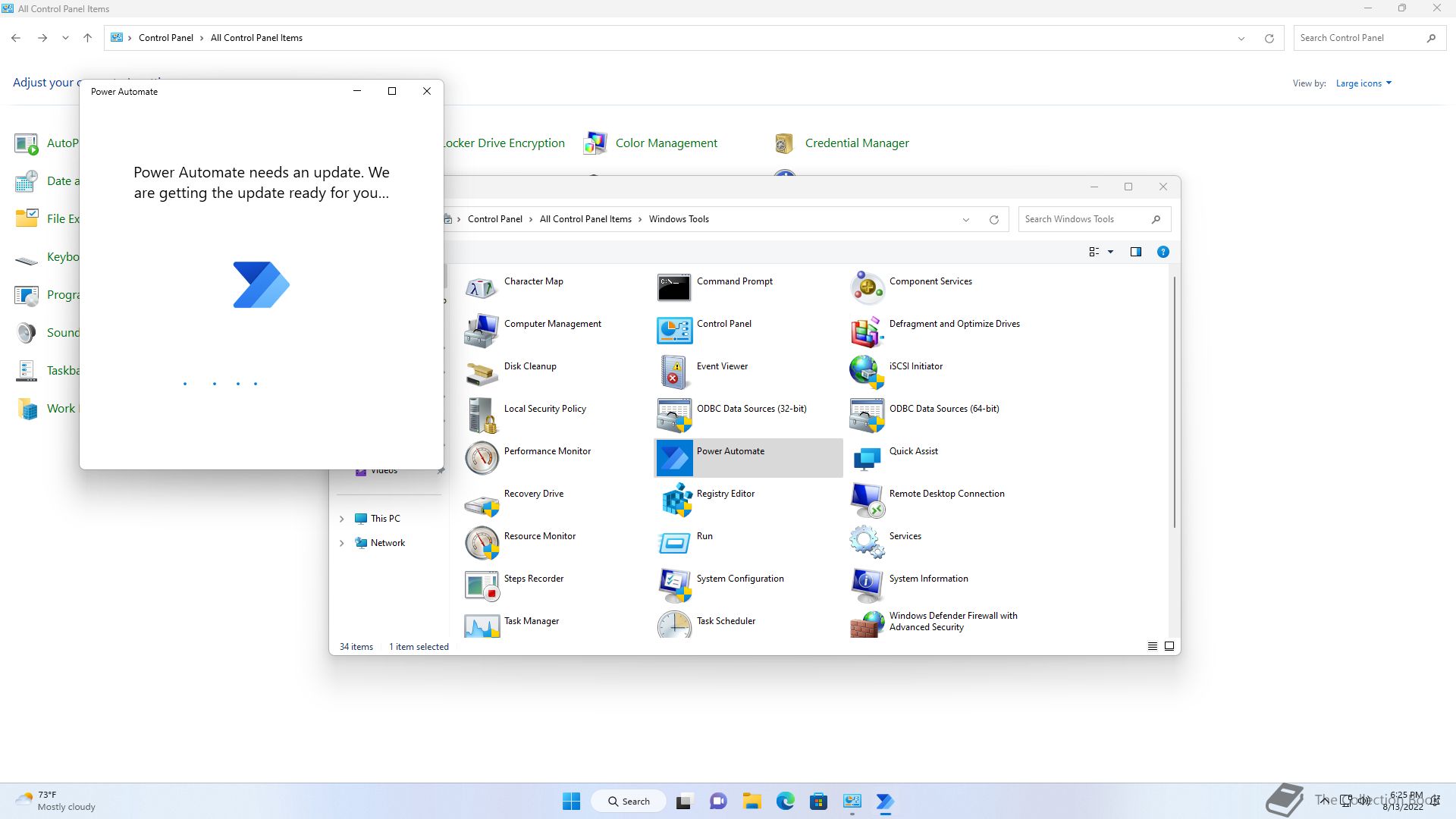This screenshot has height=819, width=1456.
Task: Open Component Services icon
Action: tap(867, 287)
